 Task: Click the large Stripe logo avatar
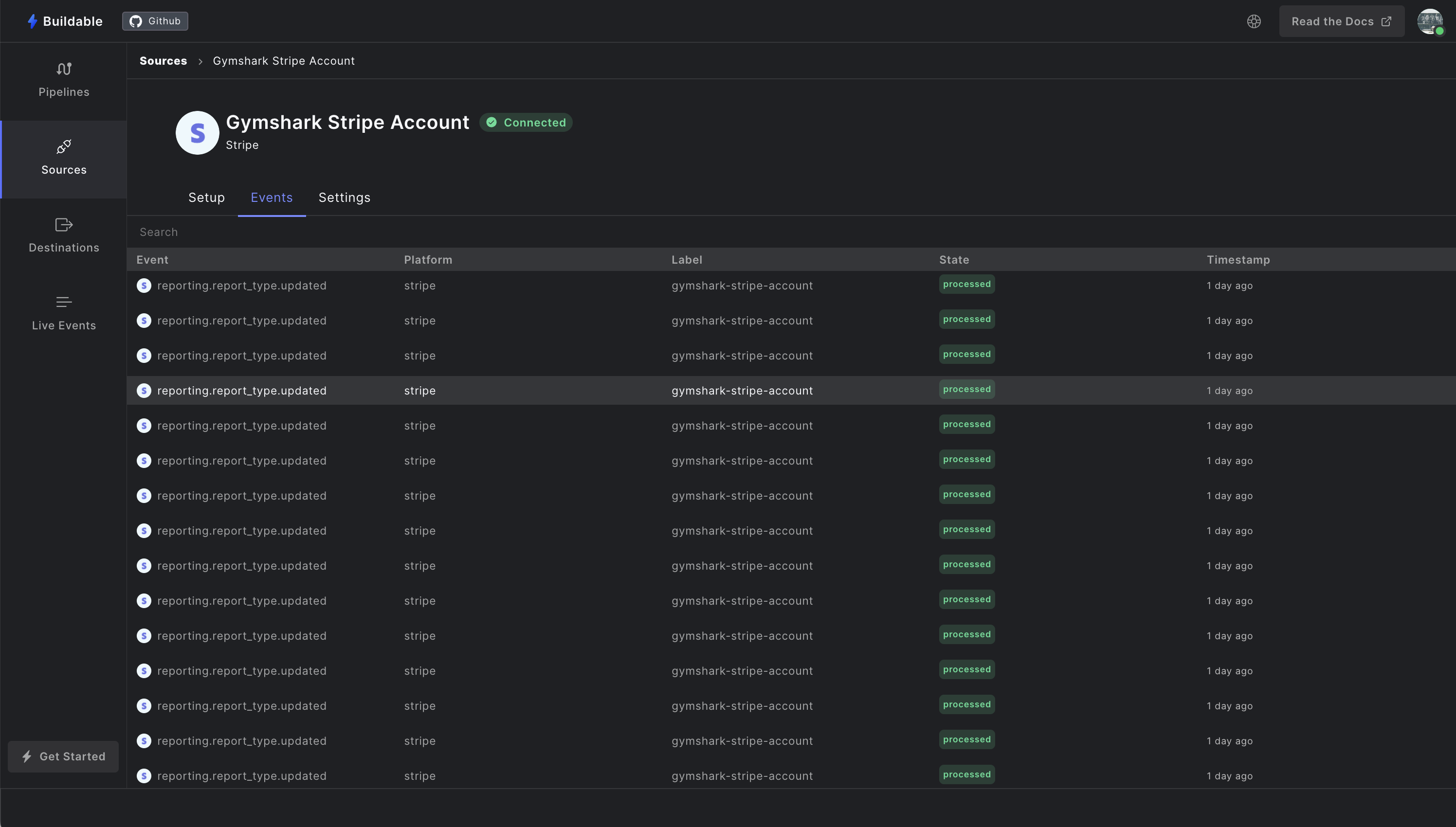pos(197,133)
